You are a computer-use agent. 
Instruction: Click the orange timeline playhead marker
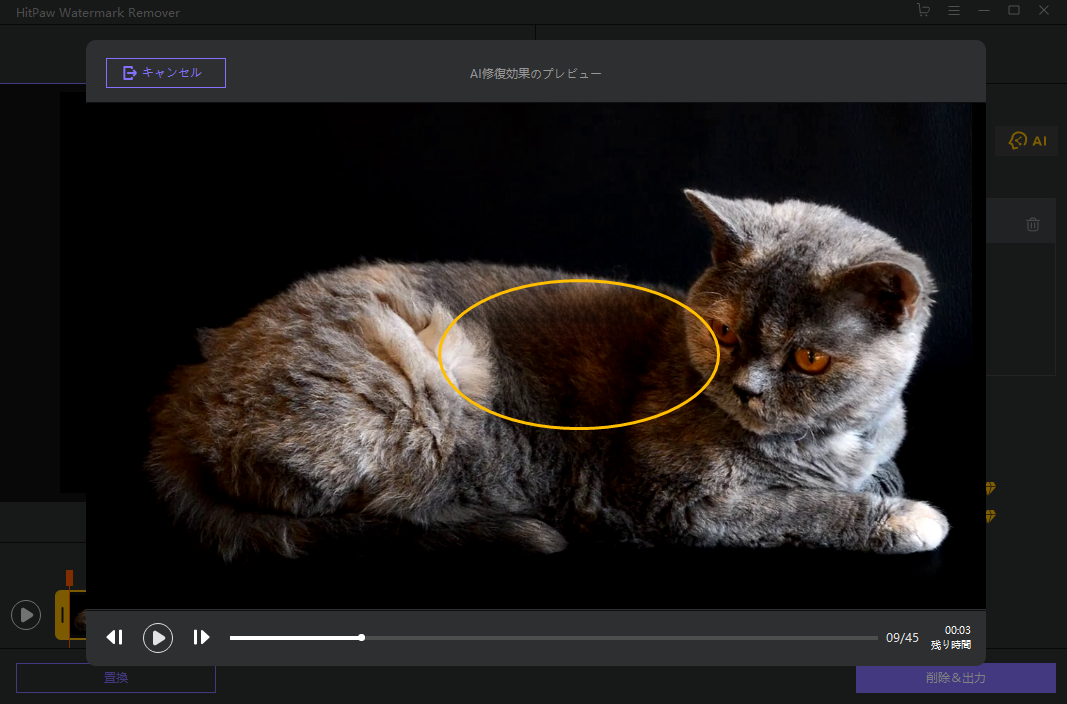click(69, 578)
